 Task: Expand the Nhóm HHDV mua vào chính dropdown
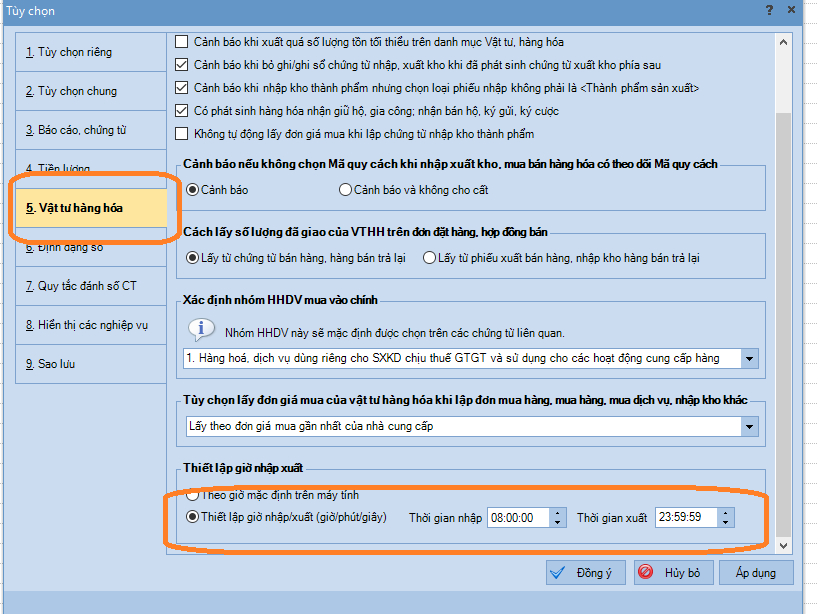coord(750,358)
